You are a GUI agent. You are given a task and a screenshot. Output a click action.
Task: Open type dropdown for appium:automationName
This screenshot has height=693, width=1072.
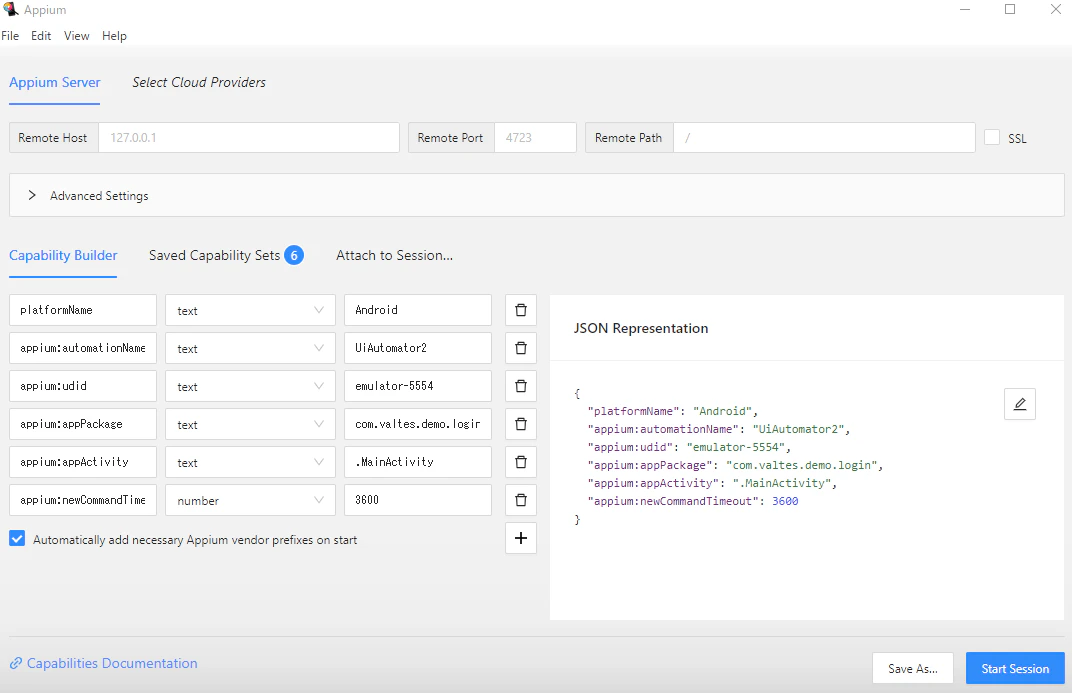[250, 348]
